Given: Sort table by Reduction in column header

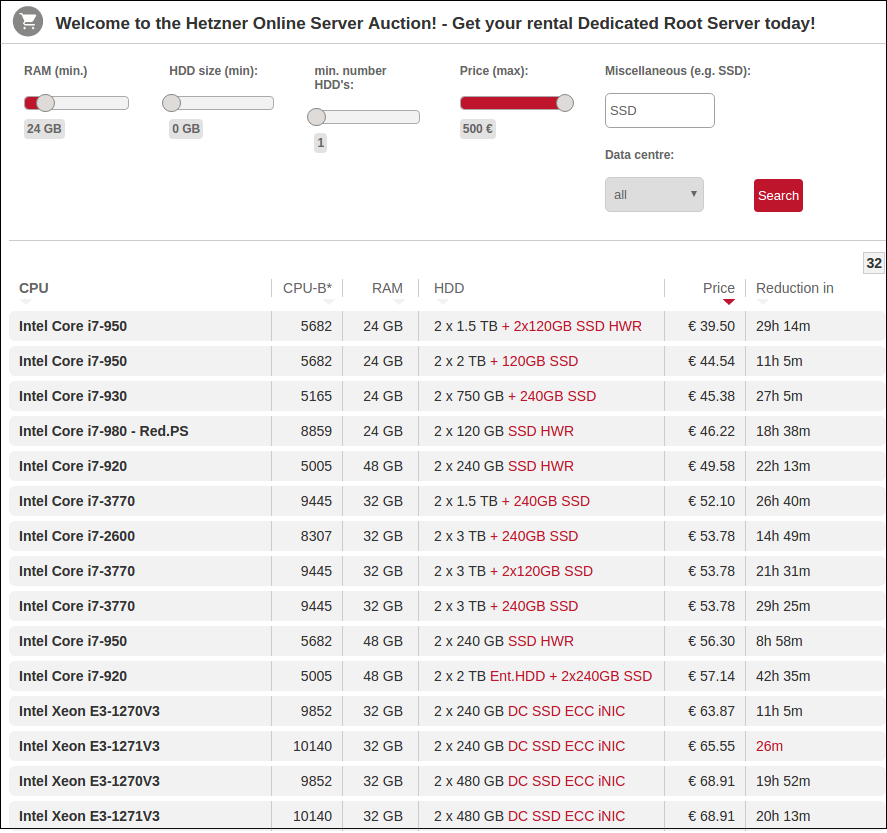Looking at the screenshot, I should tap(794, 288).
